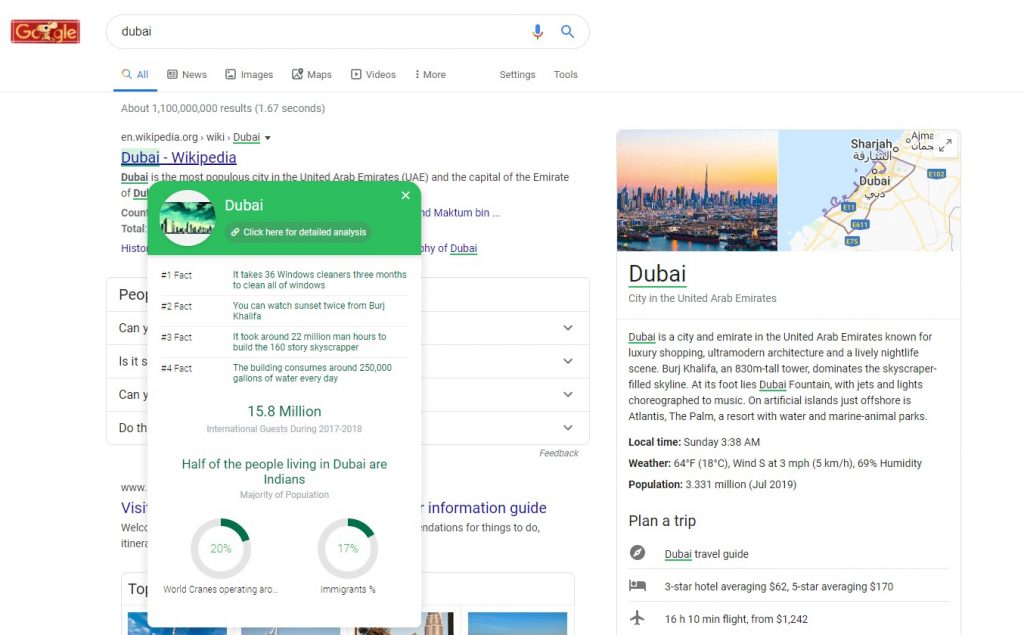Select the All results tab
The image size is (1024, 635).
click(x=136, y=74)
